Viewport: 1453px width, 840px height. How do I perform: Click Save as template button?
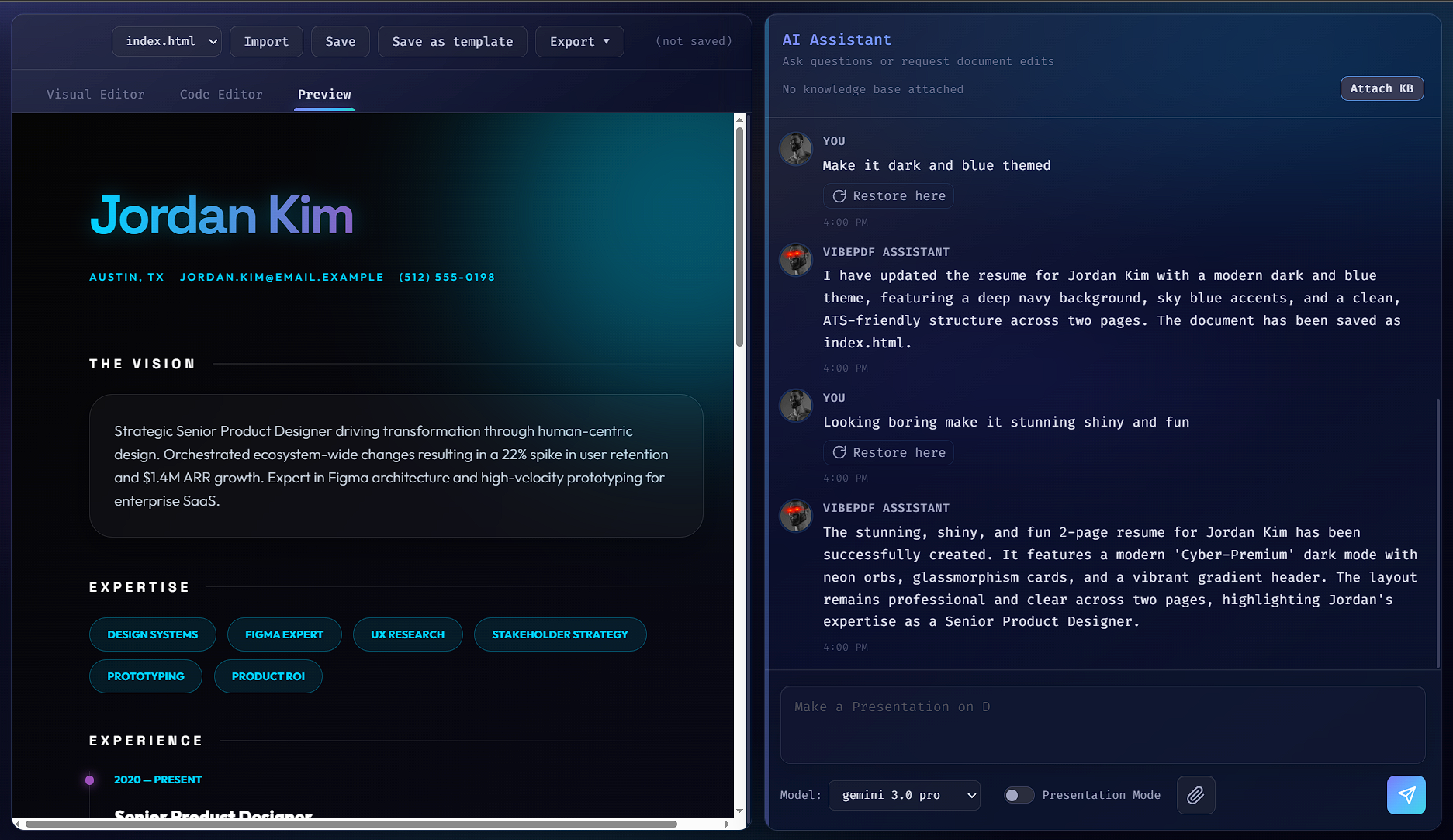click(x=452, y=41)
